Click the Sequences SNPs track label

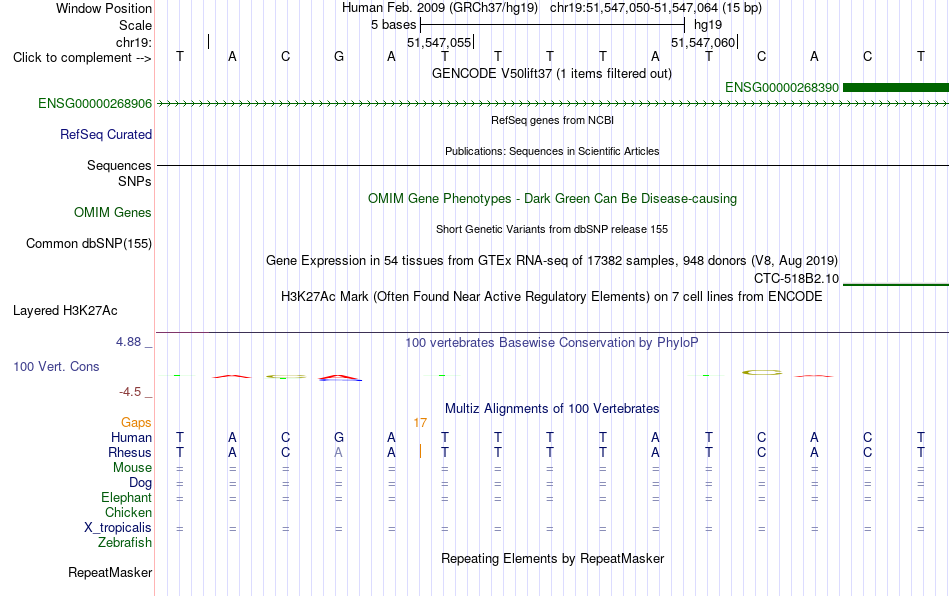(x=119, y=173)
